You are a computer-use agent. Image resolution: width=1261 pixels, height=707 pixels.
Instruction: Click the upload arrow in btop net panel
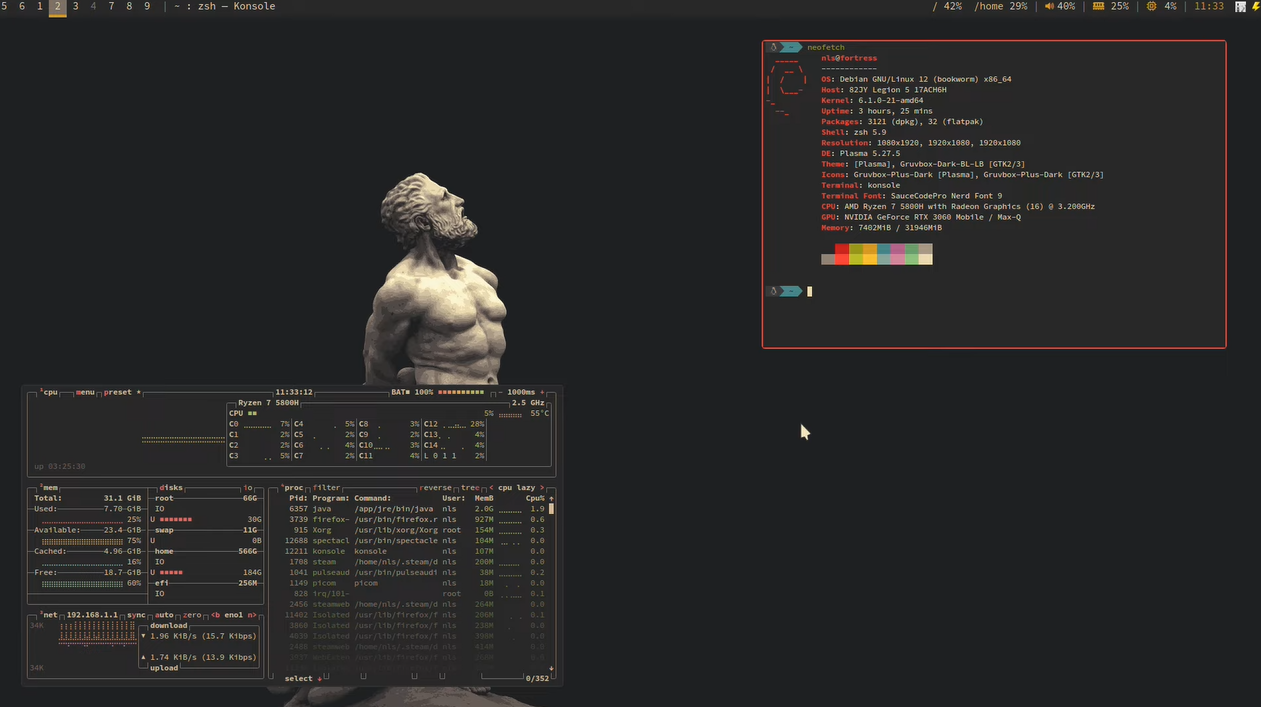point(143,657)
